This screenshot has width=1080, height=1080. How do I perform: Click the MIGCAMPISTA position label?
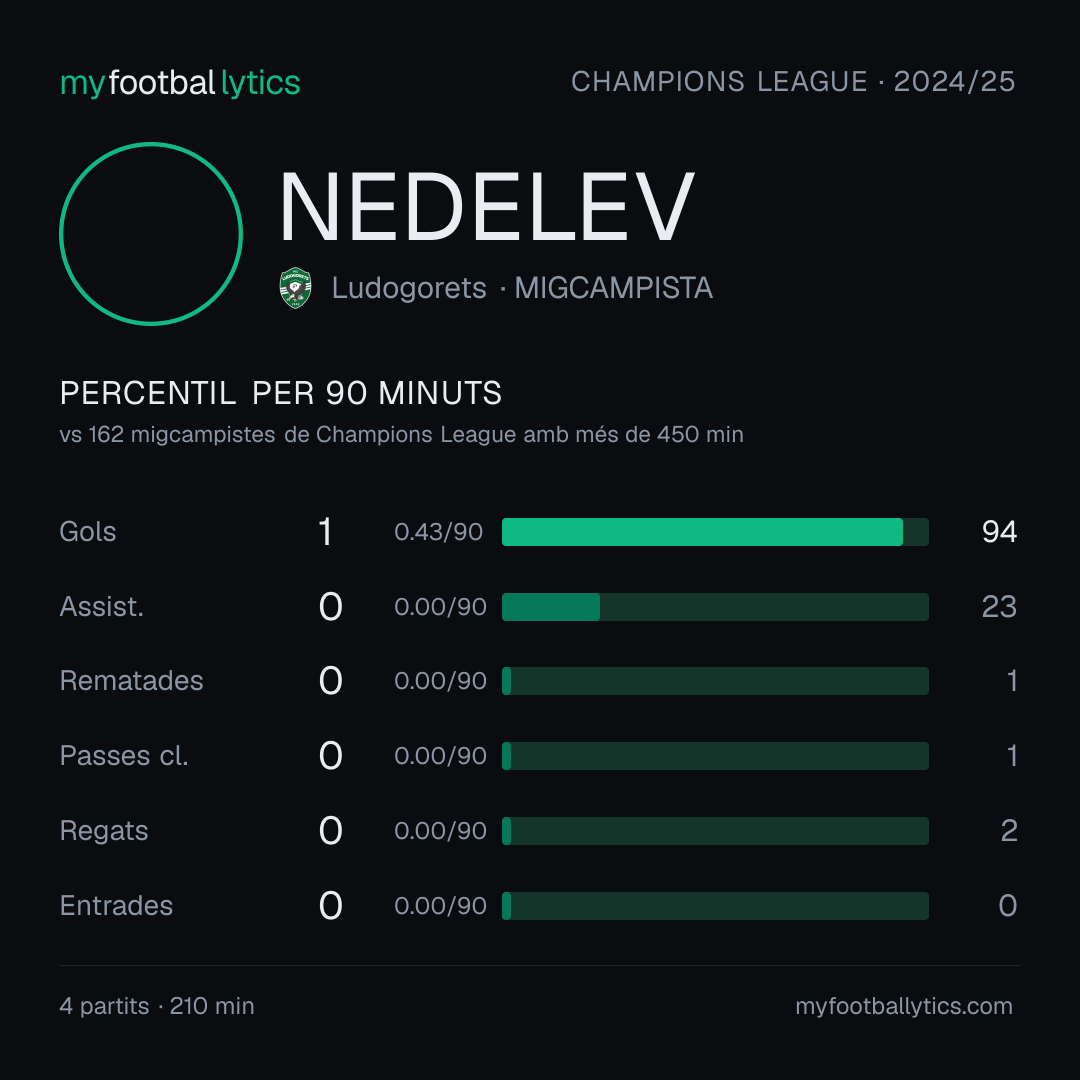[613, 288]
